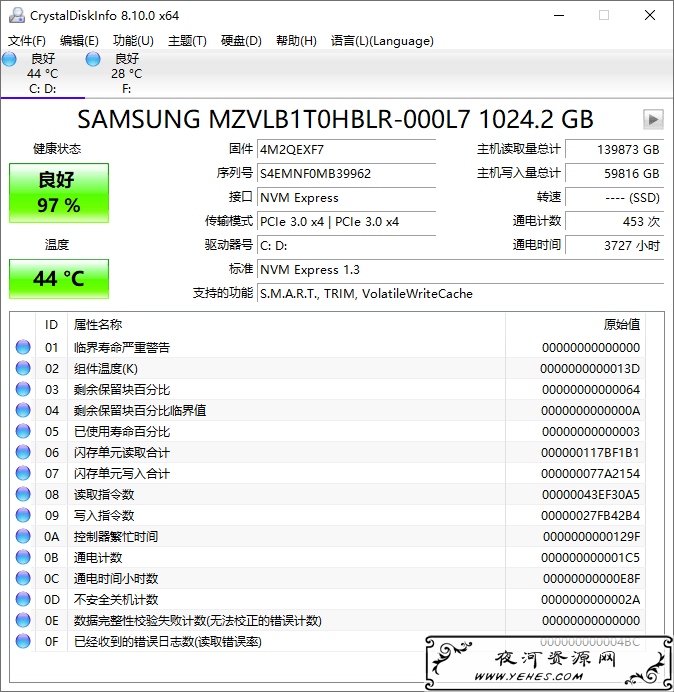The height and width of the screenshot is (692, 674).
Task: Click the interface field NVM Express
Action: [x=346, y=197]
